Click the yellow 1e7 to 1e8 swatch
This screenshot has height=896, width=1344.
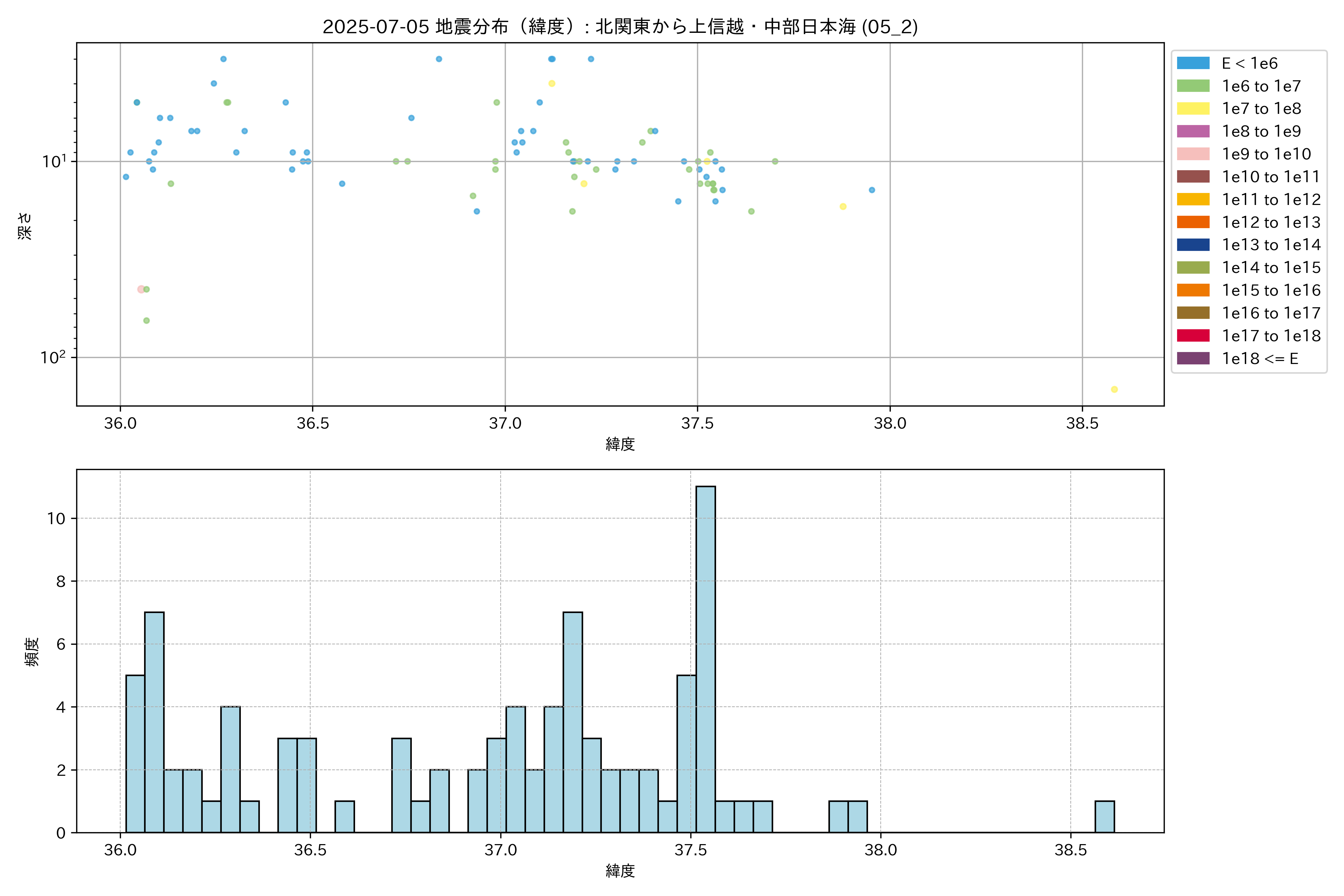(1192, 109)
